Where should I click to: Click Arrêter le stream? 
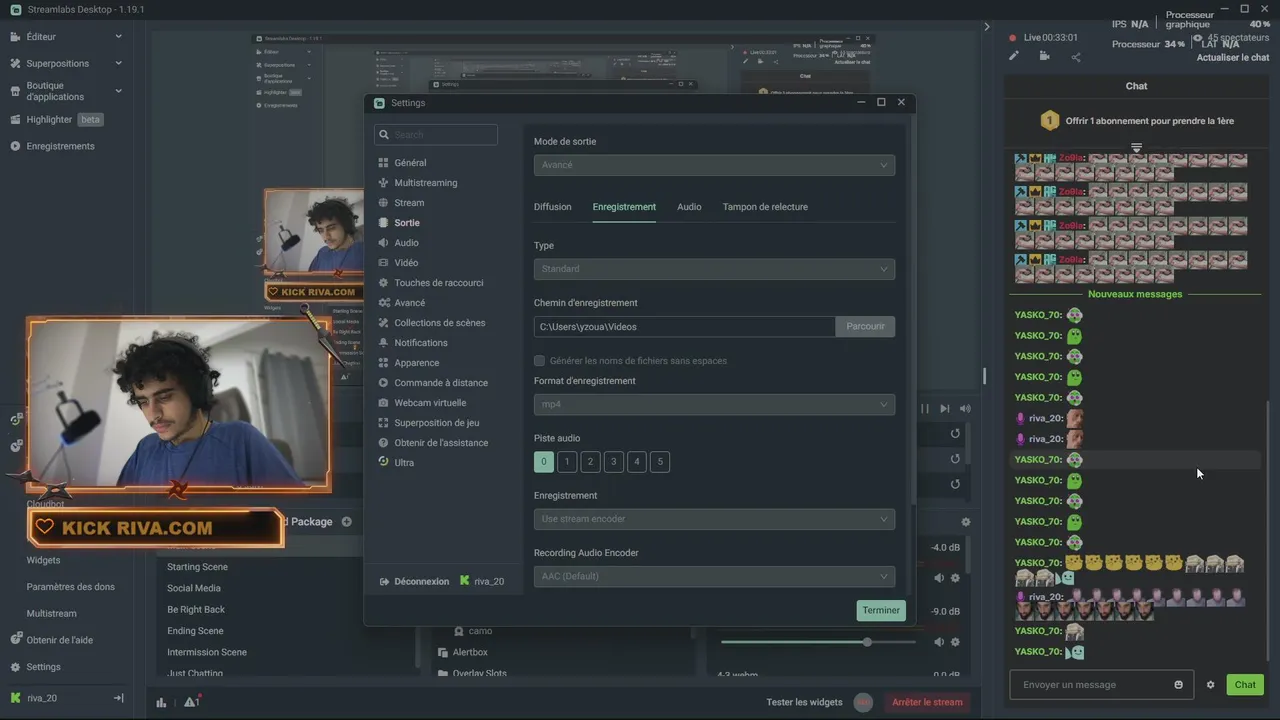(x=927, y=702)
